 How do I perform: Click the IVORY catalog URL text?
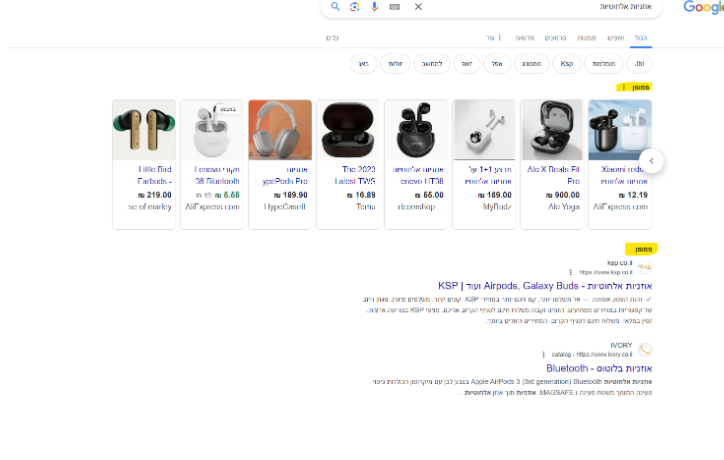[592, 354]
